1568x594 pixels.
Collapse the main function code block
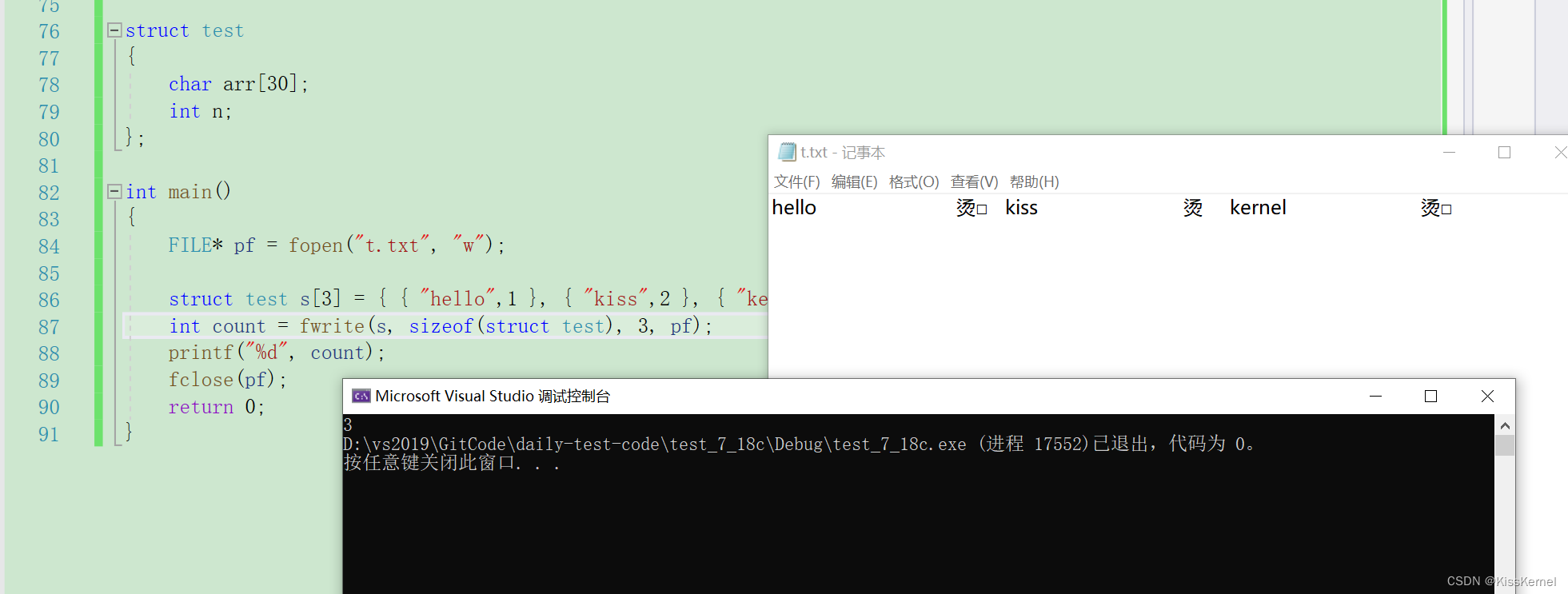coord(114,192)
